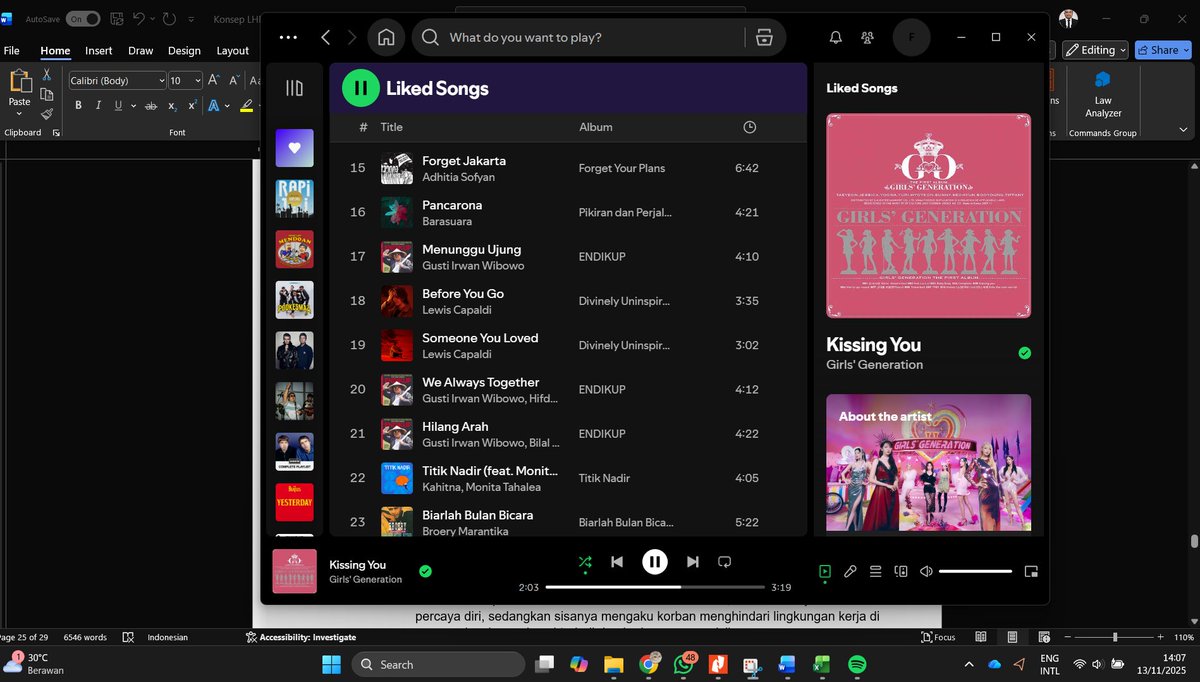Image resolution: width=1200 pixels, height=682 pixels.
Task: Open the Spotify miniplayer
Action: click(x=1031, y=572)
